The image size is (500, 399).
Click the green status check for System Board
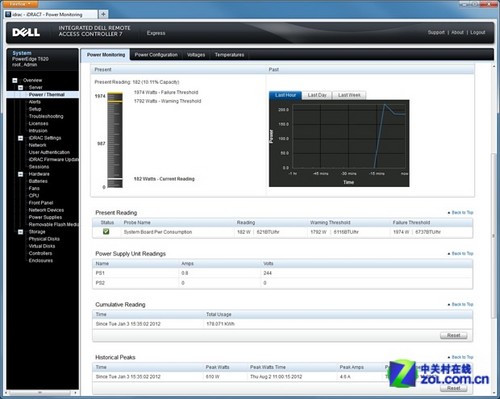coord(106,231)
